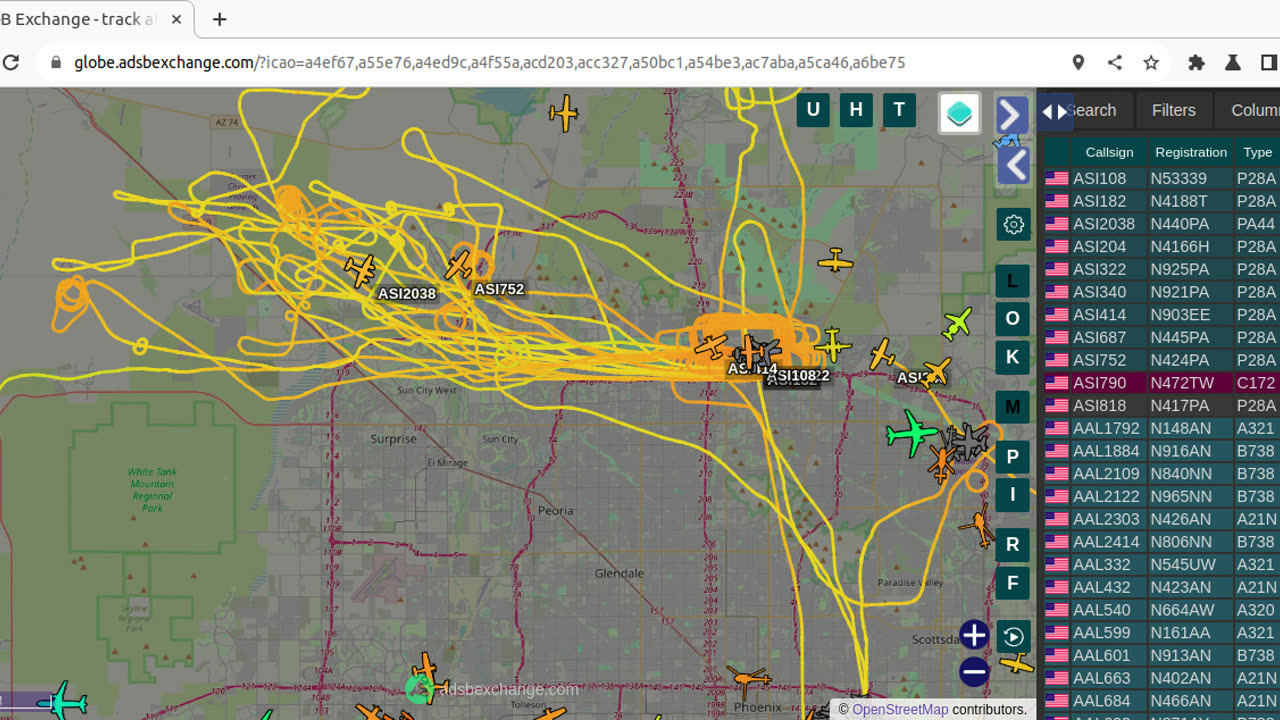Click the yellow aircraft near Scottsdale
This screenshot has width=1280, height=720.
tap(1016, 663)
